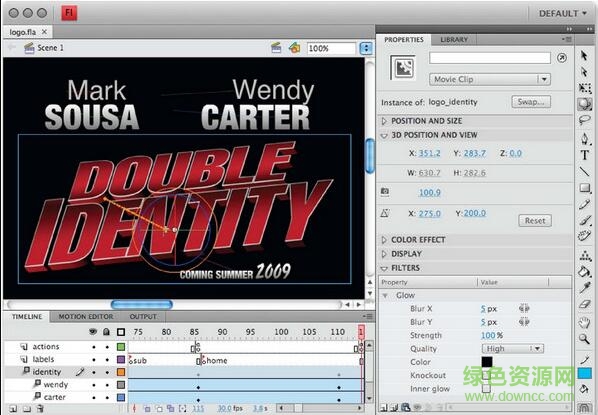Select the Pencil tool

(584, 204)
